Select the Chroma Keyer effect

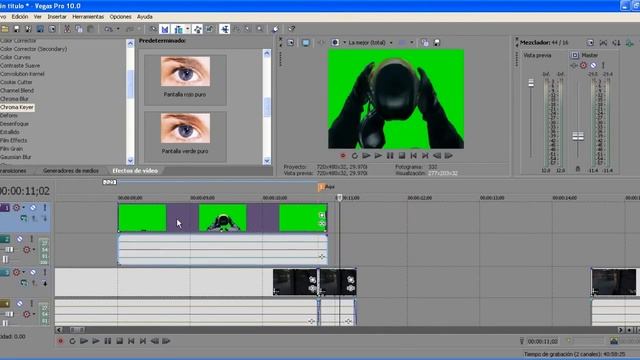17,107
